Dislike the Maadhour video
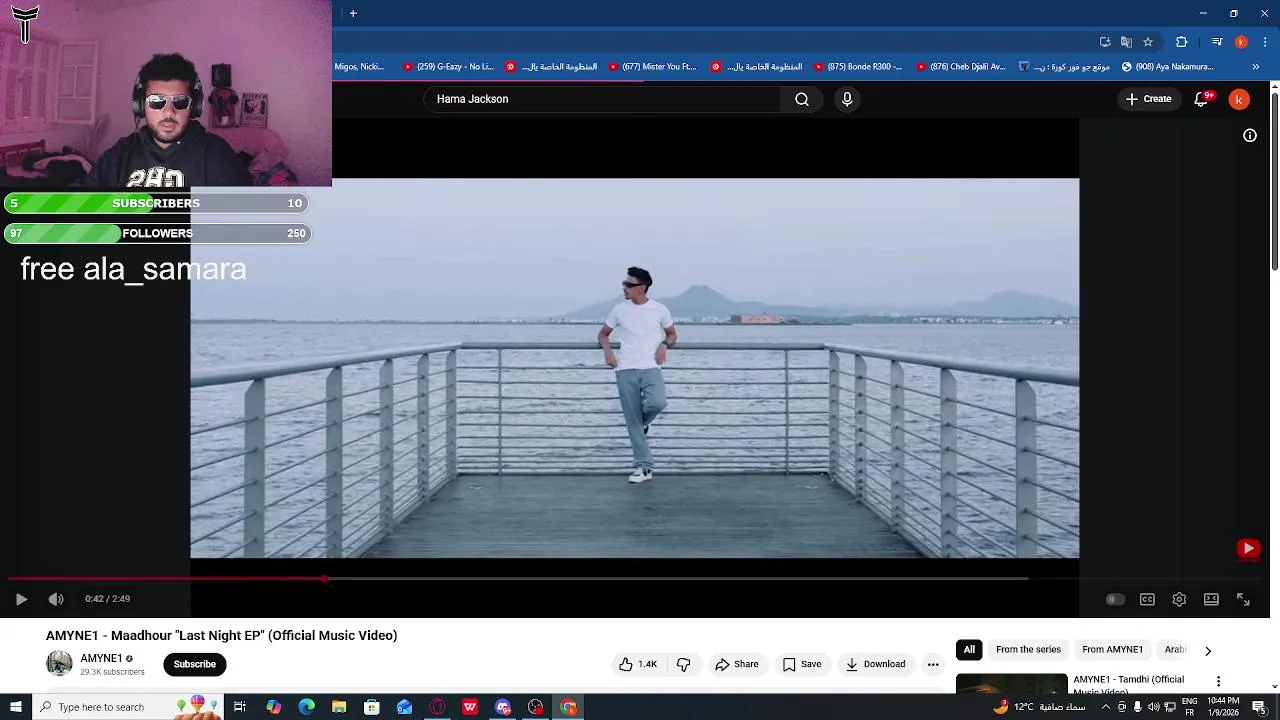The width and height of the screenshot is (1280, 720). [x=684, y=664]
